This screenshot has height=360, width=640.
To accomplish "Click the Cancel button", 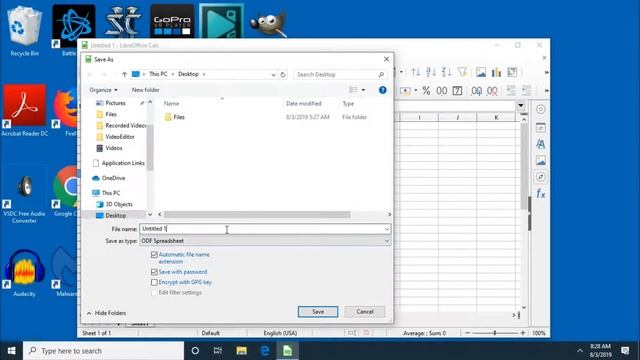I will (x=364, y=311).
